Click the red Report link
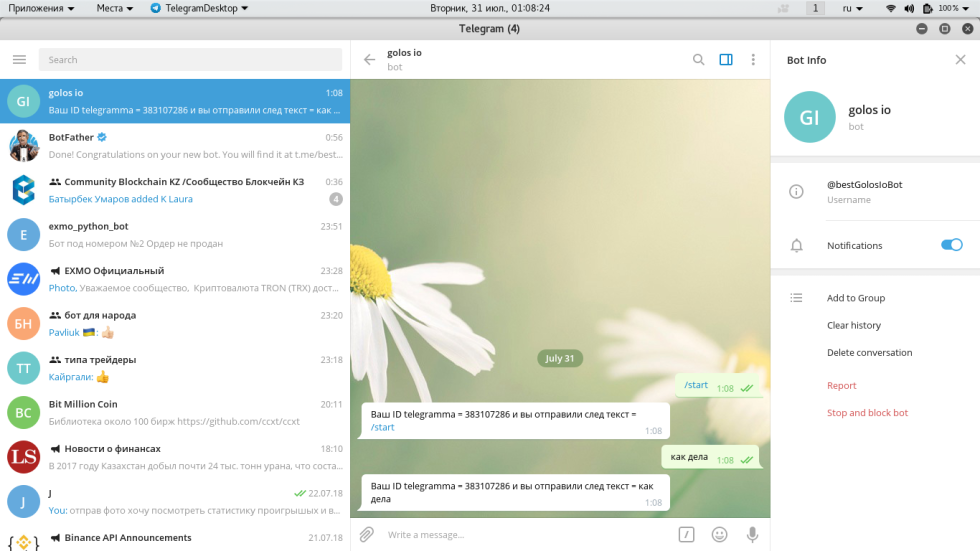The height and width of the screenshot is (551, 980). pos(841,385)
